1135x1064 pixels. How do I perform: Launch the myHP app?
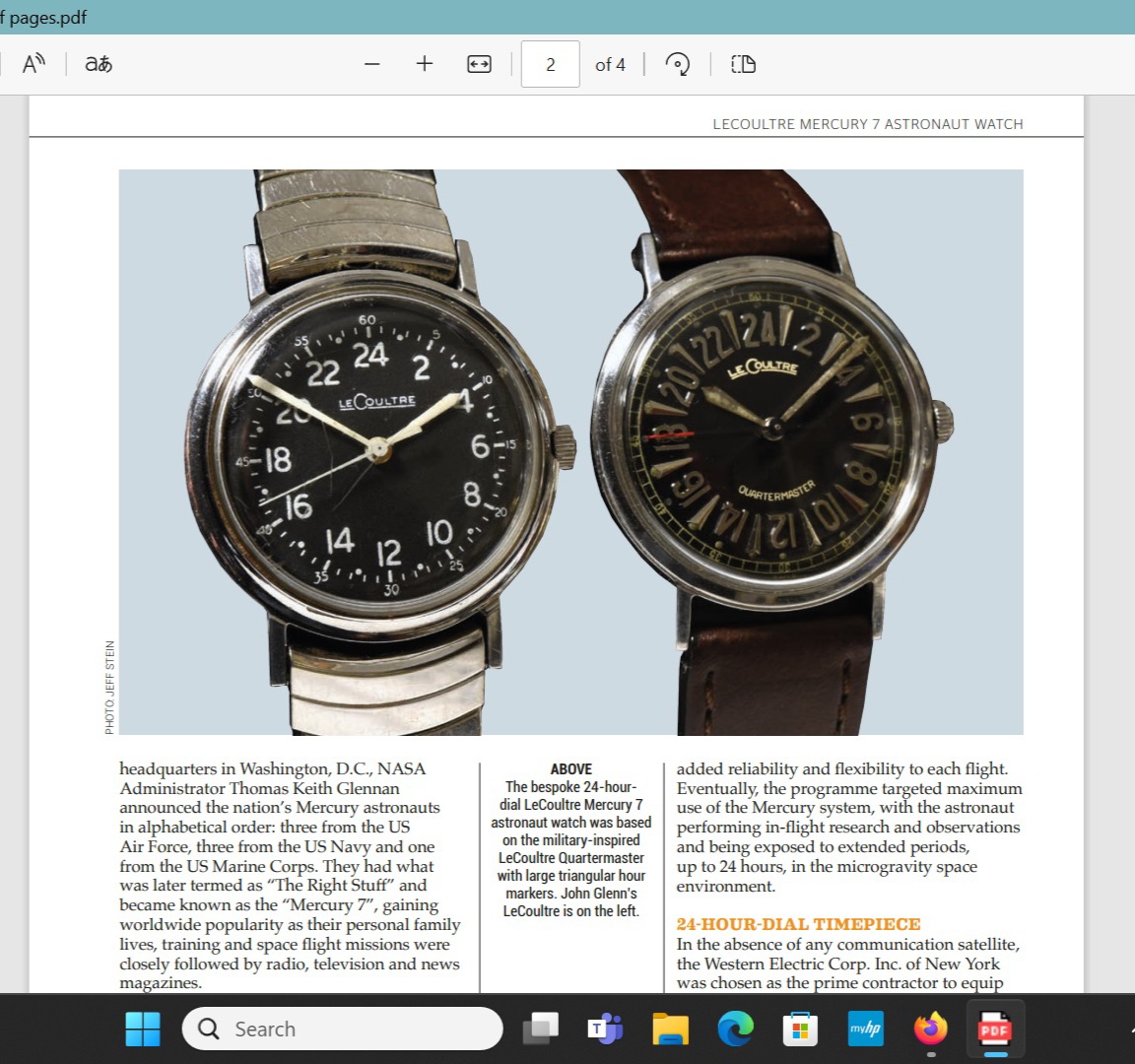click(x=865, y=1029)
